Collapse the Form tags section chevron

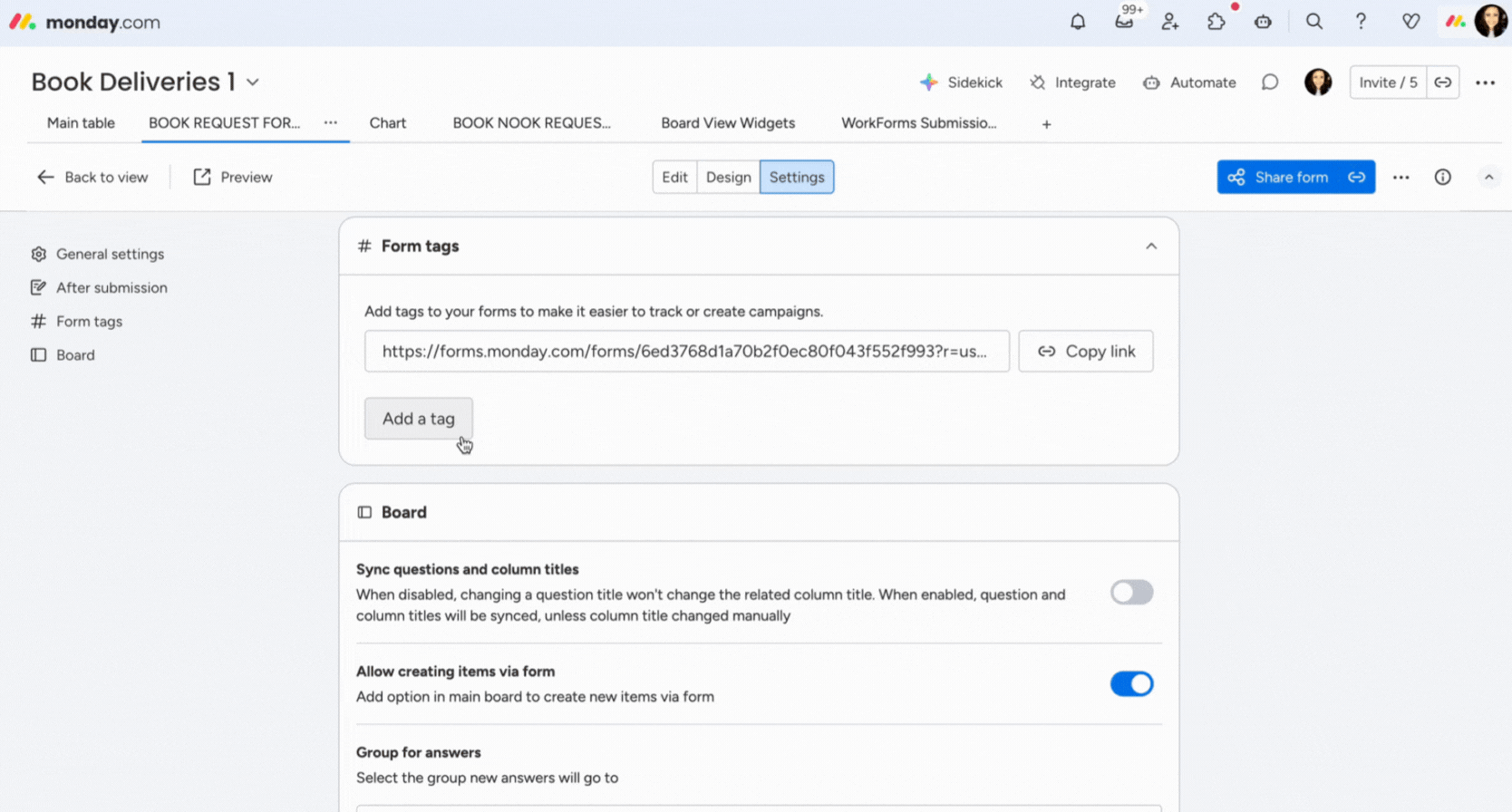coord(1151,246)
